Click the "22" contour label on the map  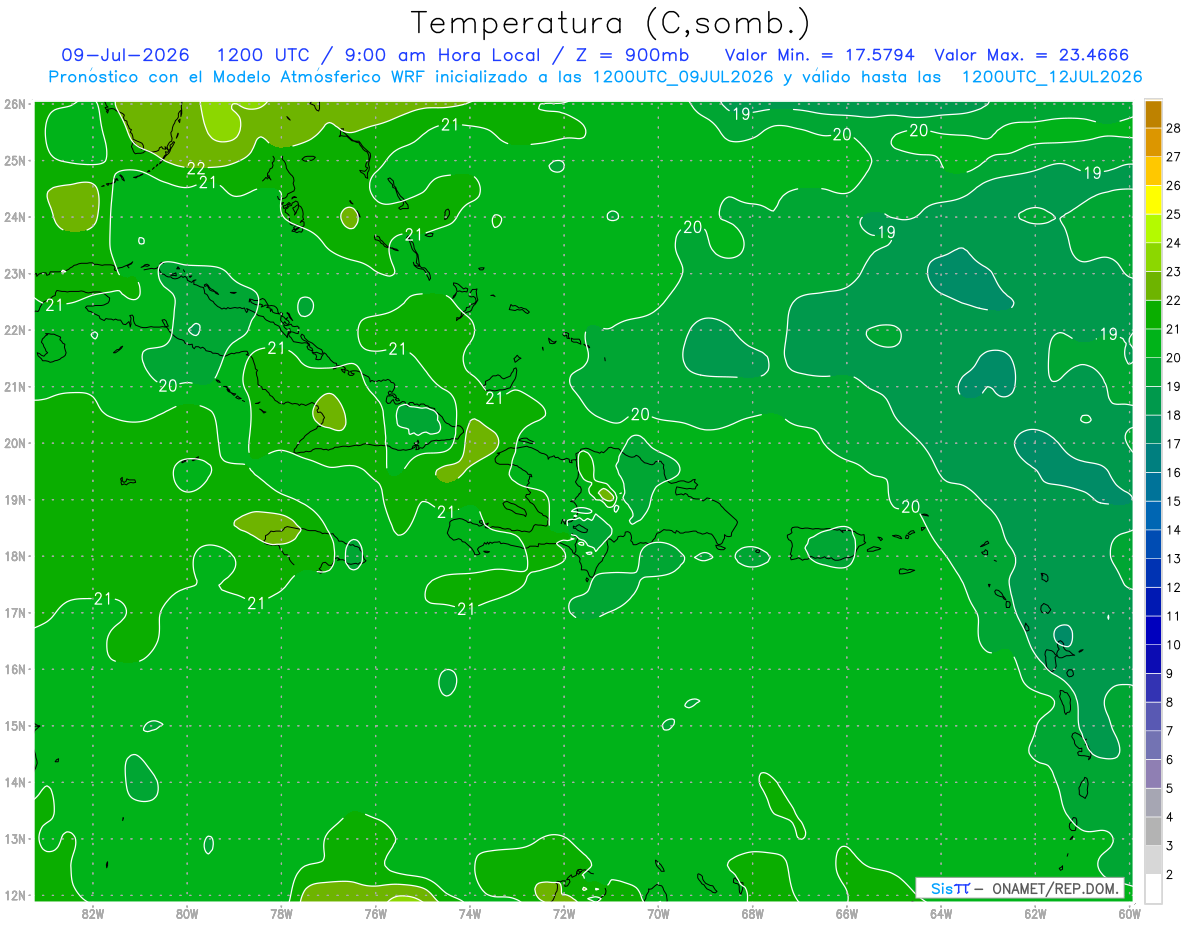point(196,168)
